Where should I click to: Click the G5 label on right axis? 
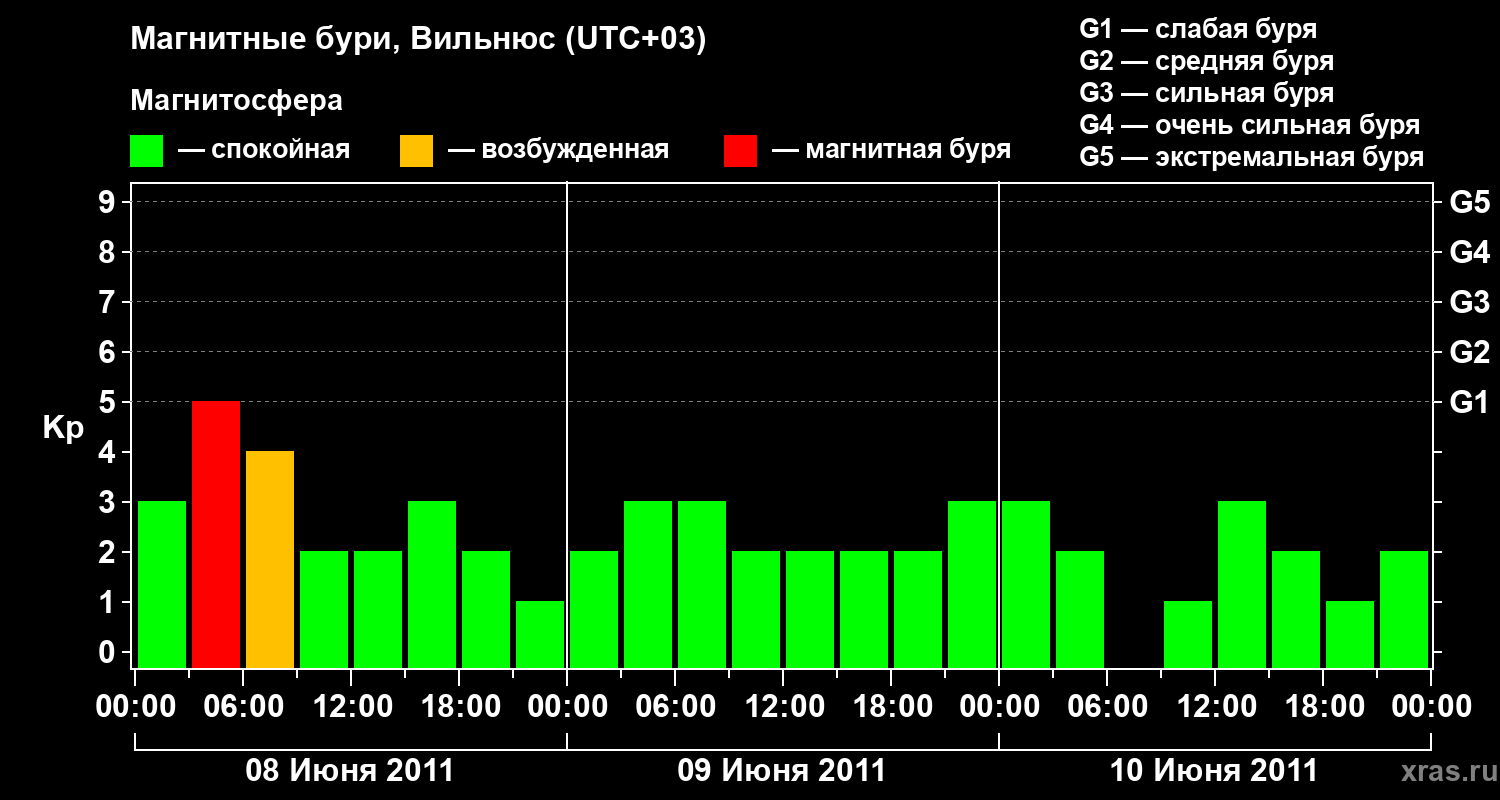tap(1469, 202)
